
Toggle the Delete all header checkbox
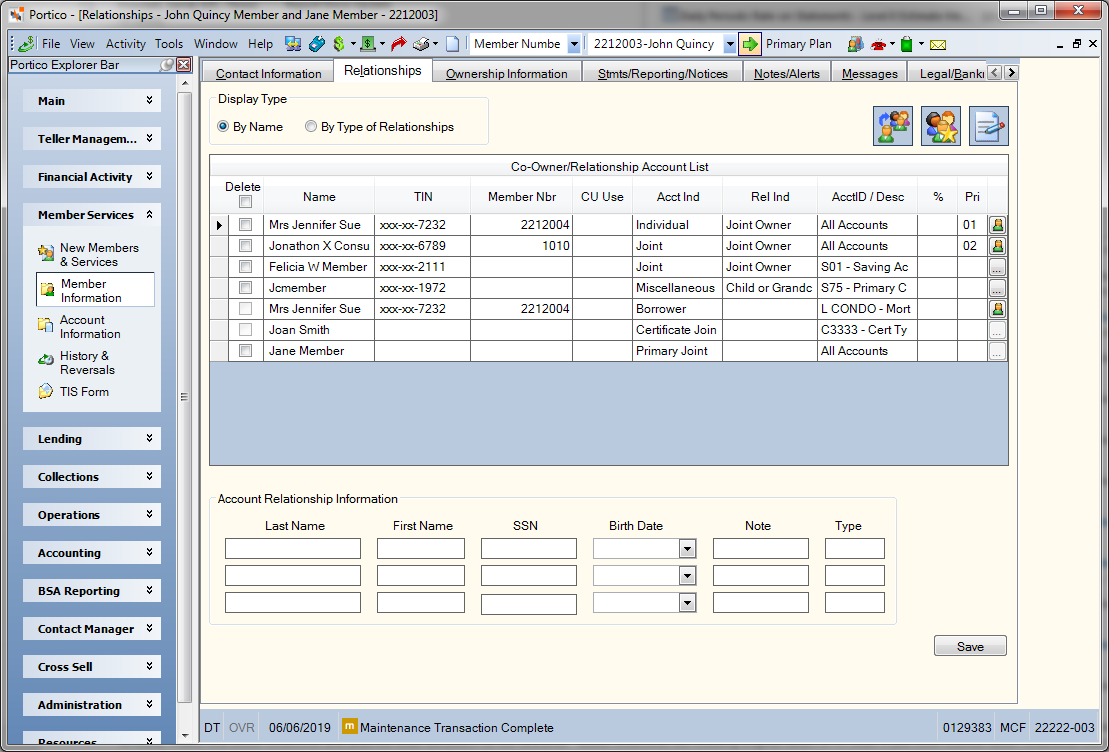pyautogui.click(x=245, y=202)
